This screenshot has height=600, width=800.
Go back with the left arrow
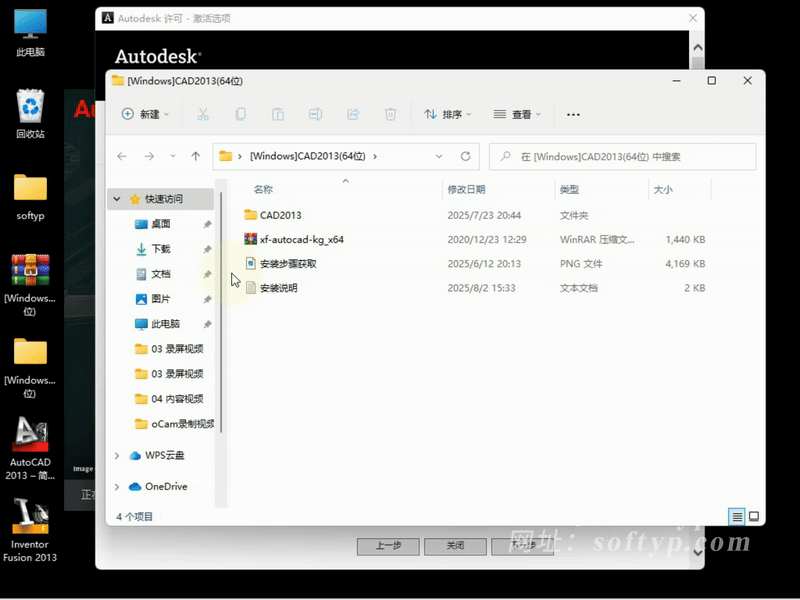[122, 156]
